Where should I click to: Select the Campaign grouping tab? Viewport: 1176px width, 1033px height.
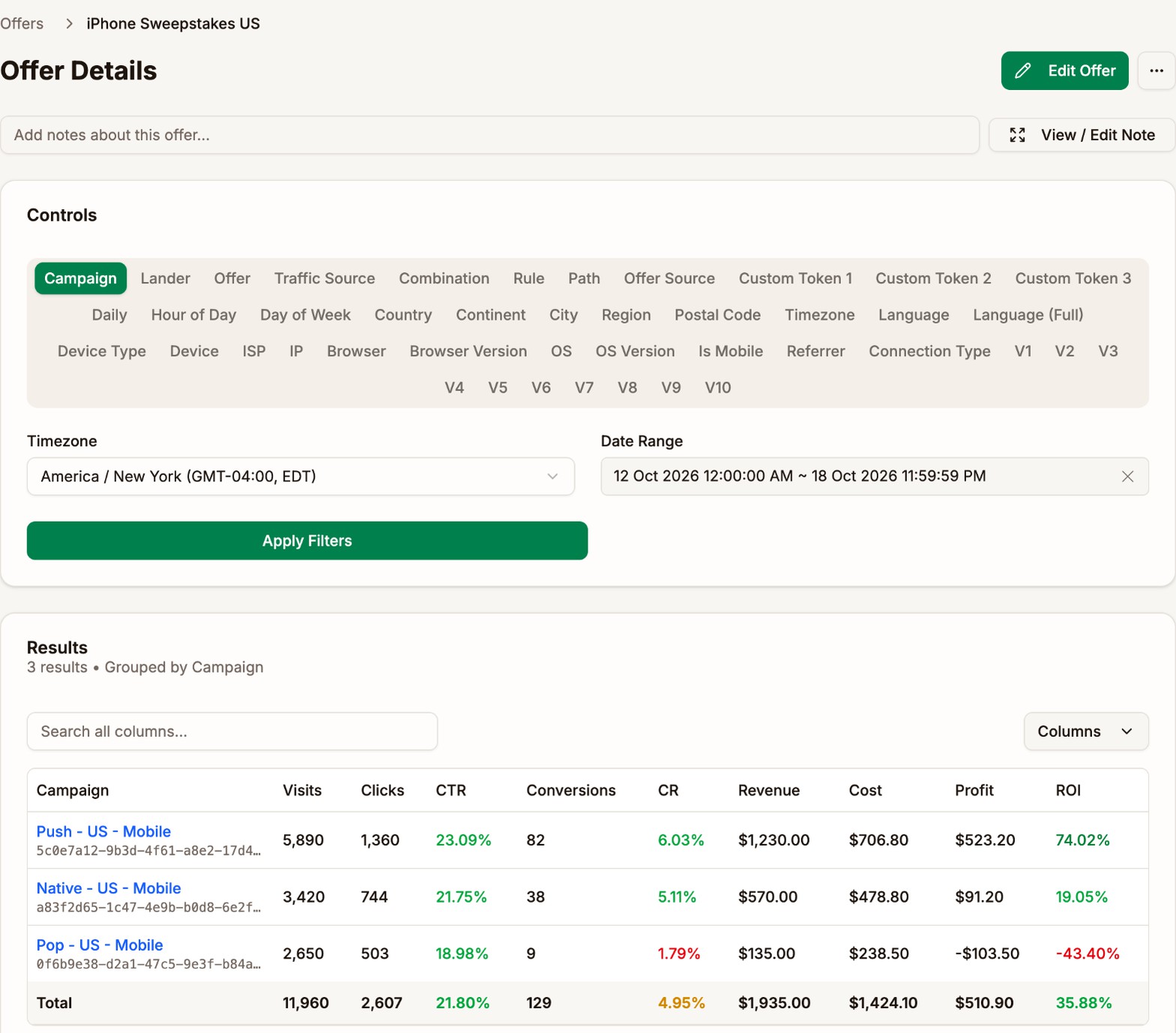(x=80, y=278)
